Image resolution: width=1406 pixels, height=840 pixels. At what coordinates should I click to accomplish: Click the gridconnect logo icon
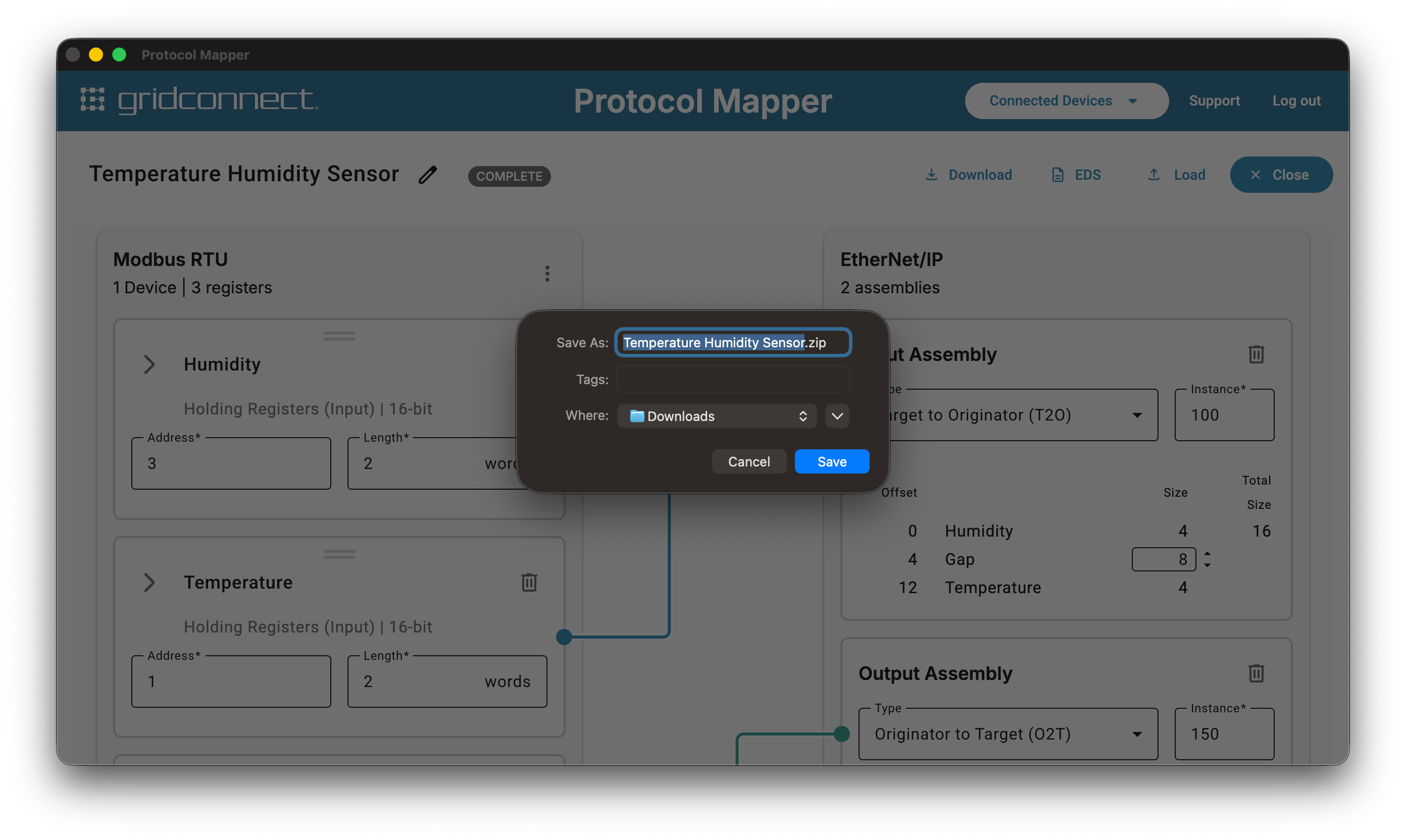pyautogui.click(x=92, y=99)
